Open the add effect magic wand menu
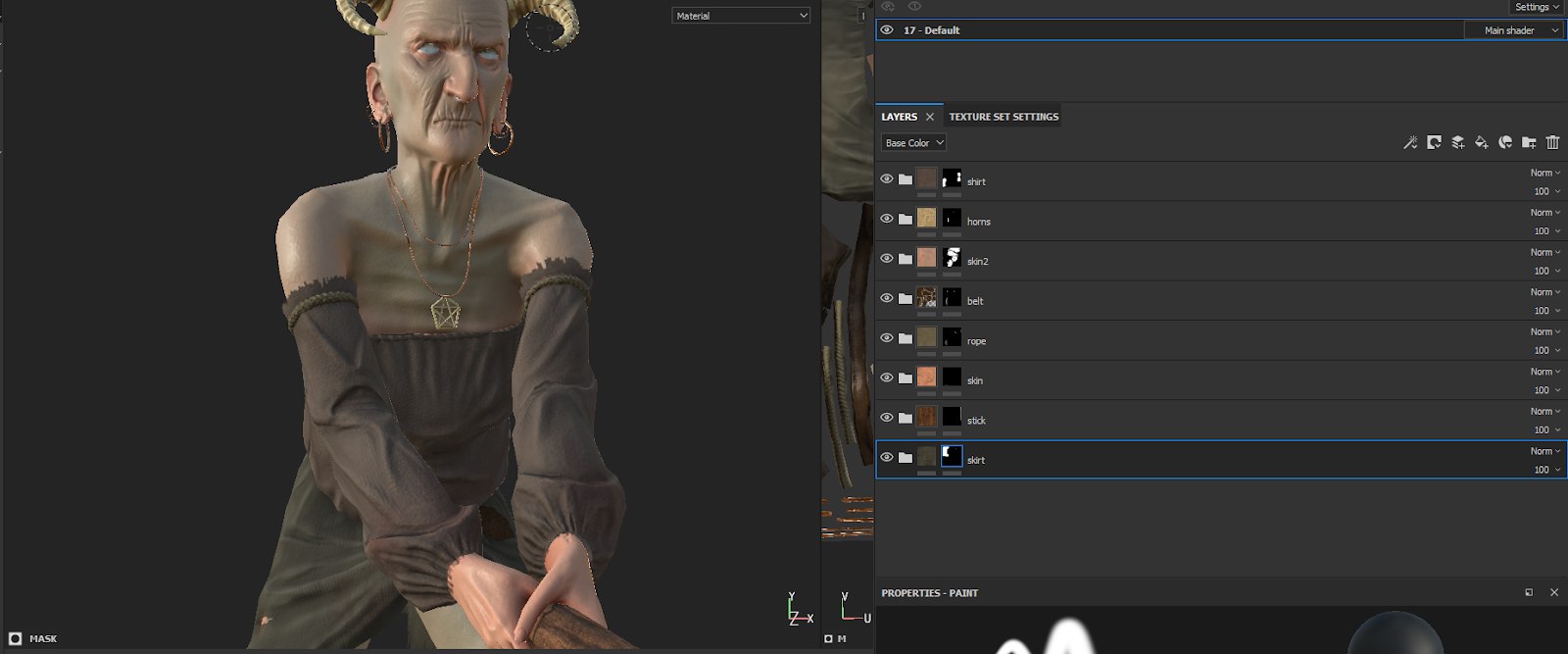Image resolution: width=1568 pixels, height=654 pixels. pos(1410,143)
